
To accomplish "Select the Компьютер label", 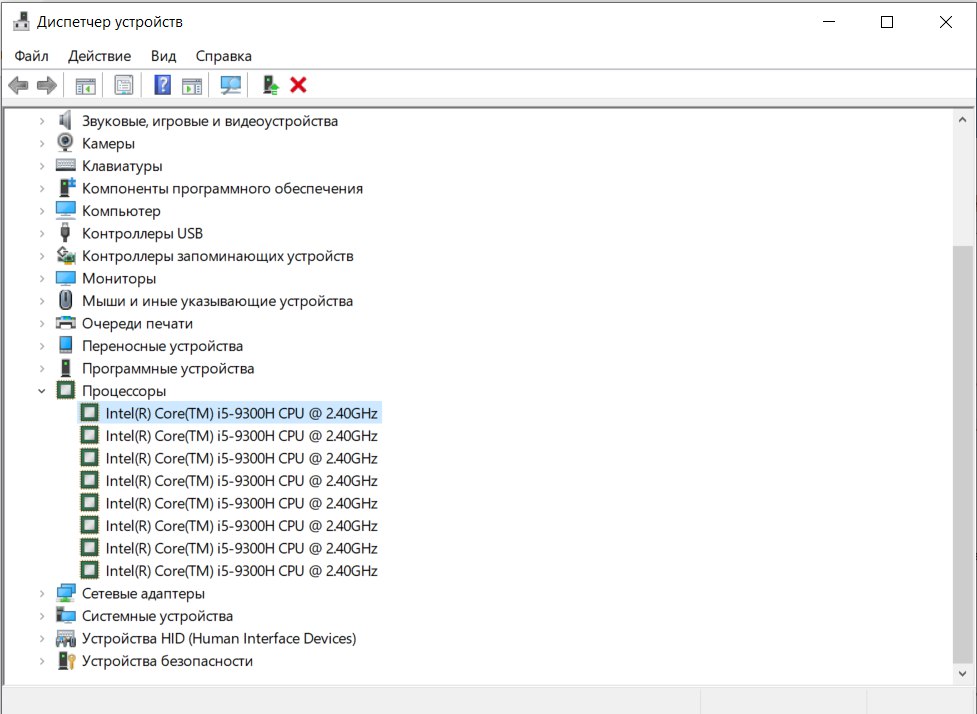I will pos(121,211).
